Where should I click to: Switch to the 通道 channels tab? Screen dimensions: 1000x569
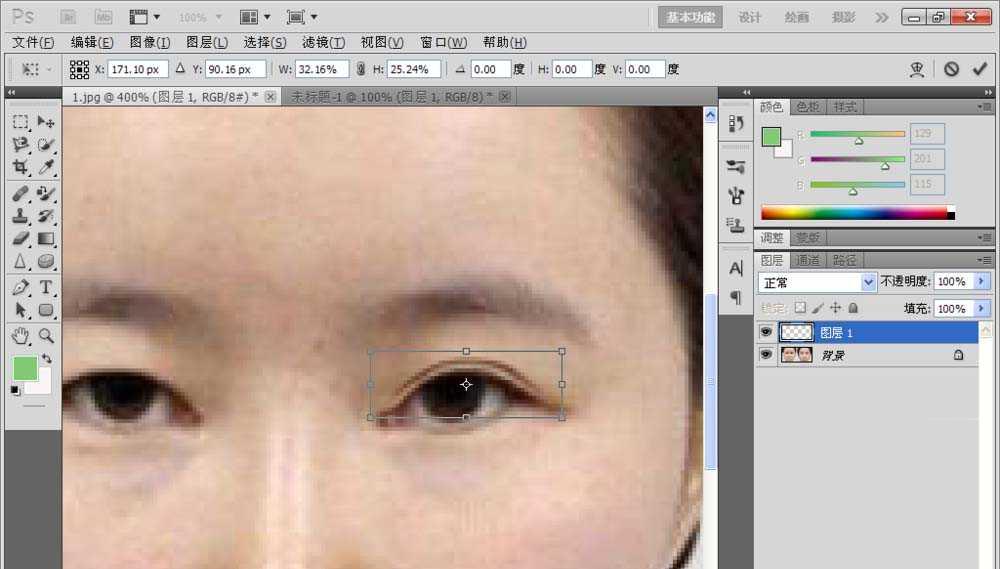[808, 260]
